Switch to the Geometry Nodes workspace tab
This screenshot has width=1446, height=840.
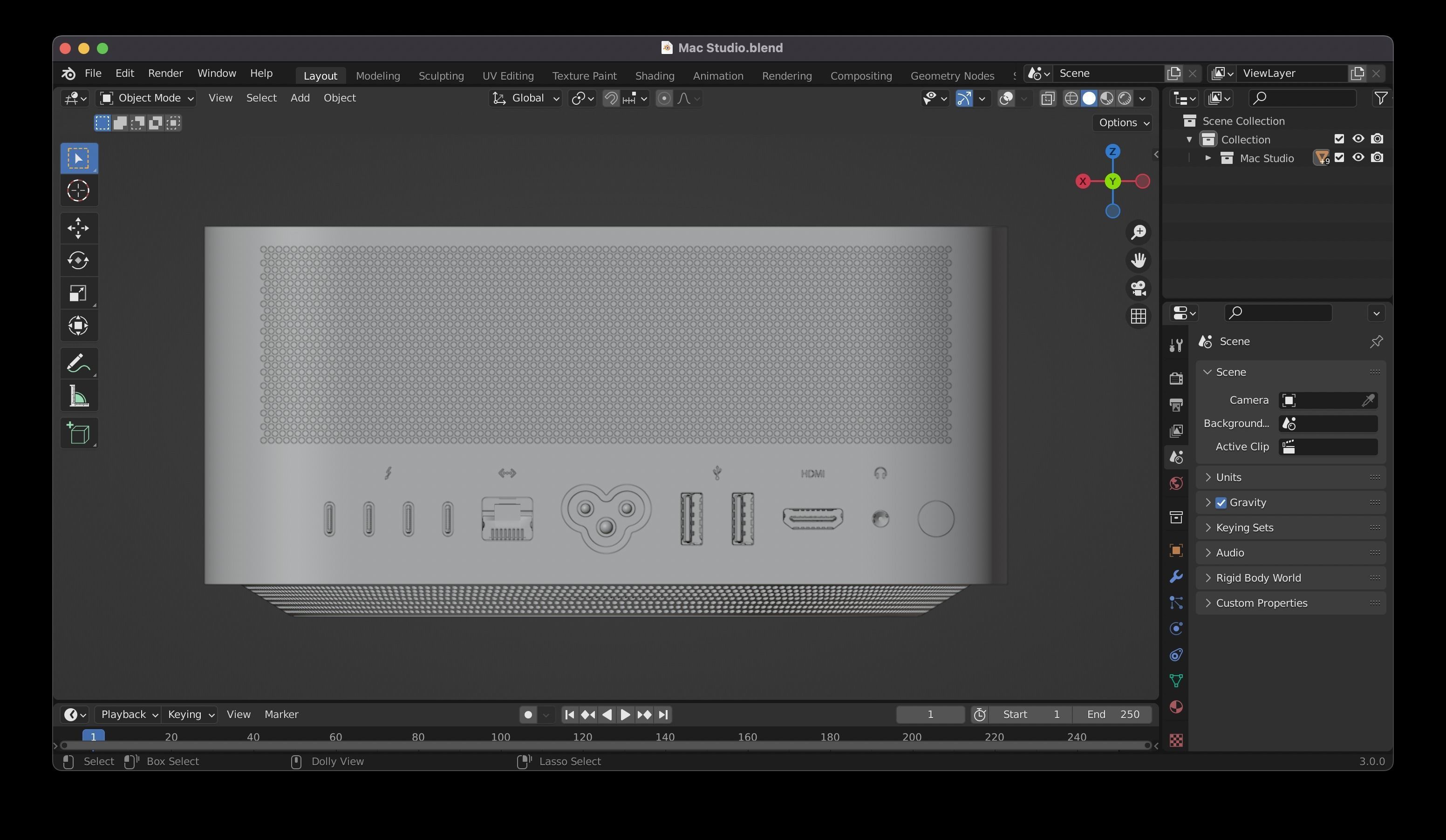(x=952, y=76)
